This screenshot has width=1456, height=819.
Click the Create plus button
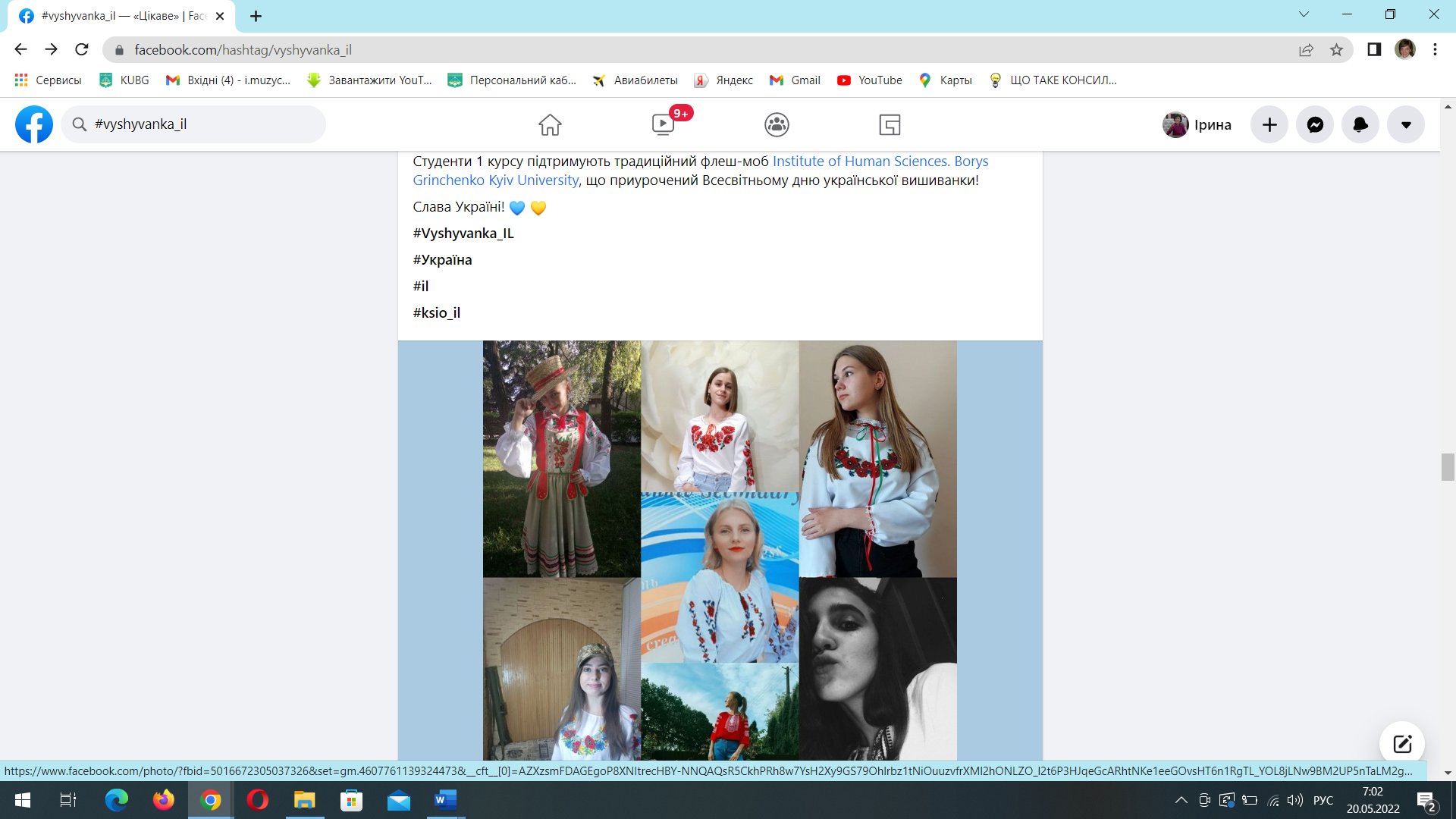[1269, 124]
